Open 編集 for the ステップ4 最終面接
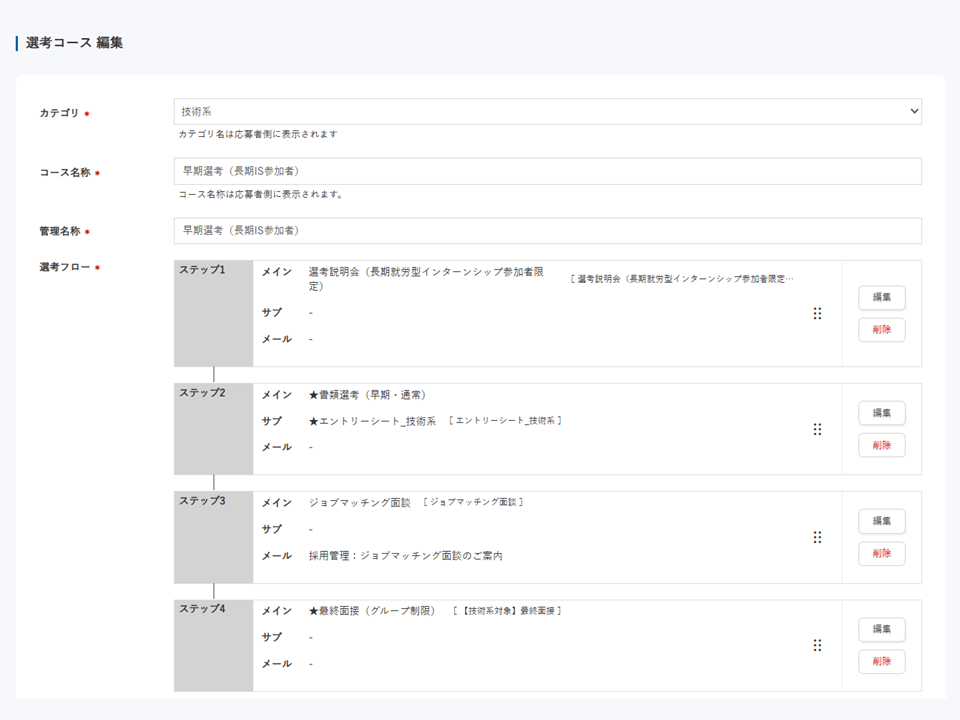Screen dimensions: 960x720 [x=881, y=630]
